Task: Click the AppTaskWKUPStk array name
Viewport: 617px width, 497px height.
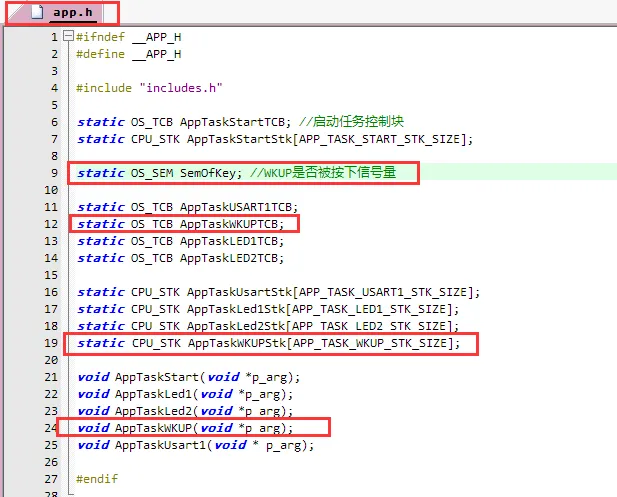Action: pyautogui.click(x=235, y=343)
